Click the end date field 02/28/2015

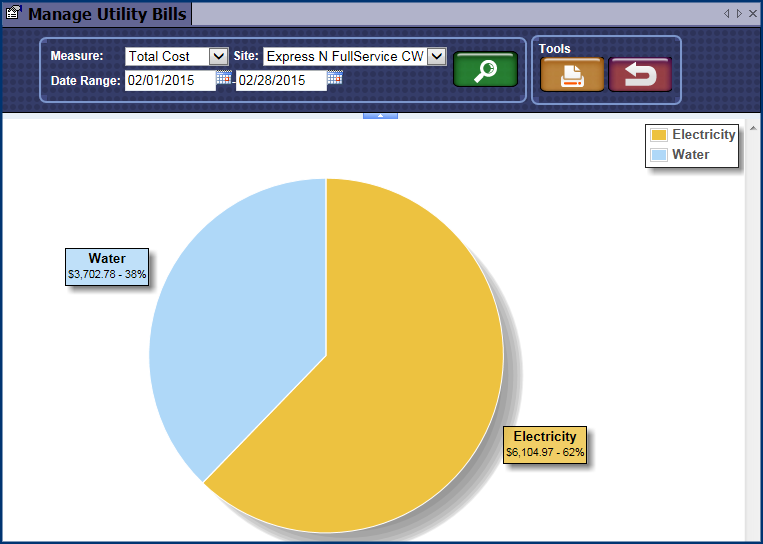[x=280, y=81]
